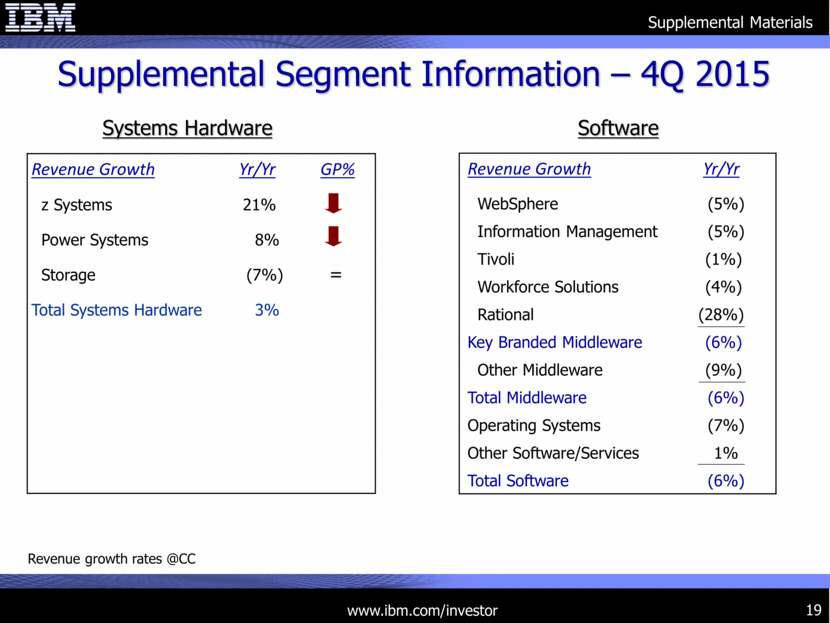Image resolution: width=830 pixels, height=623 pixels.
Task: Click the Software table Yr/Yr column header
Action: [x=721, y=169]
